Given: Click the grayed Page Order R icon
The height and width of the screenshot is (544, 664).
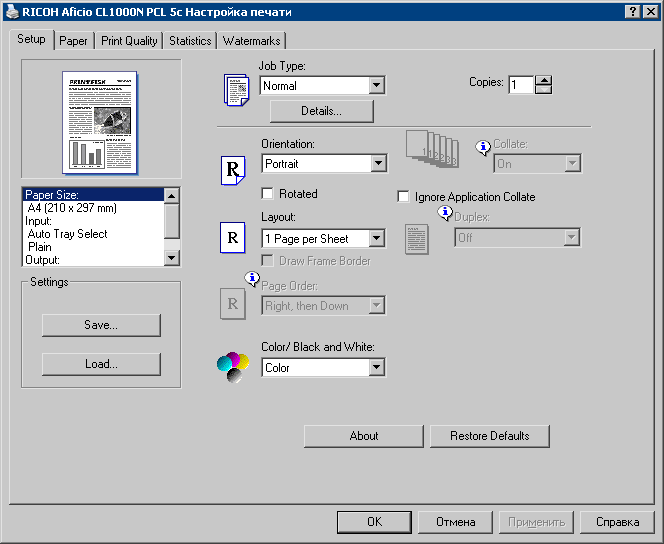Looking at the screenshot, I should click(x=232, y=304).
